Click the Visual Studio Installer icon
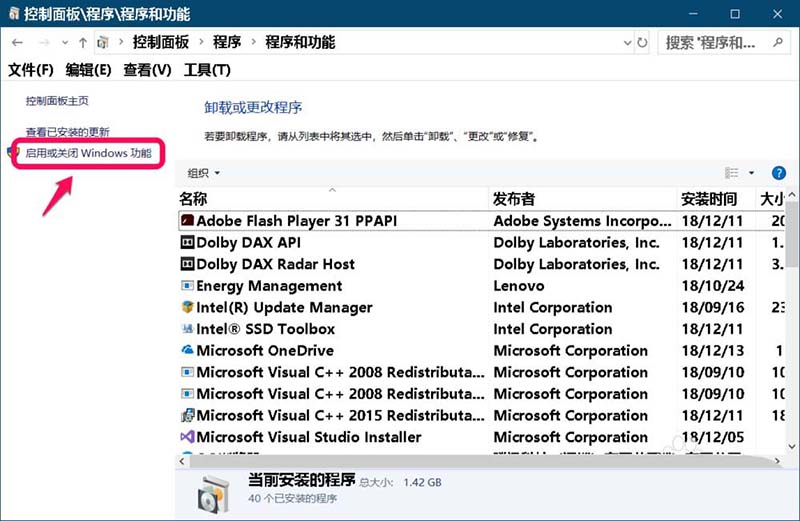The image size is (800, 521). tap(187, 437)
